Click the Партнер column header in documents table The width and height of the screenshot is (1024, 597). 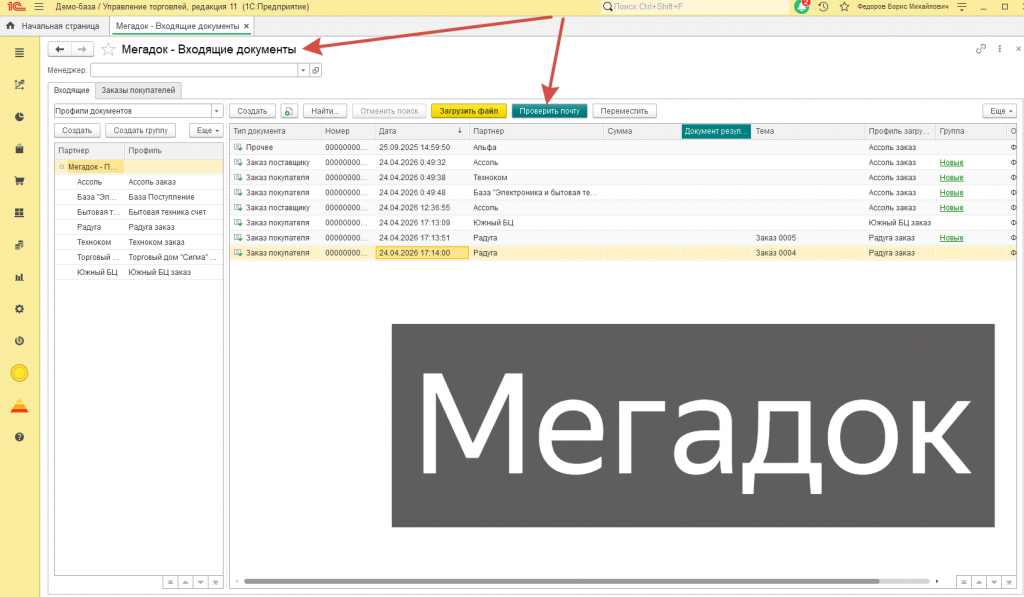[536, 131]
